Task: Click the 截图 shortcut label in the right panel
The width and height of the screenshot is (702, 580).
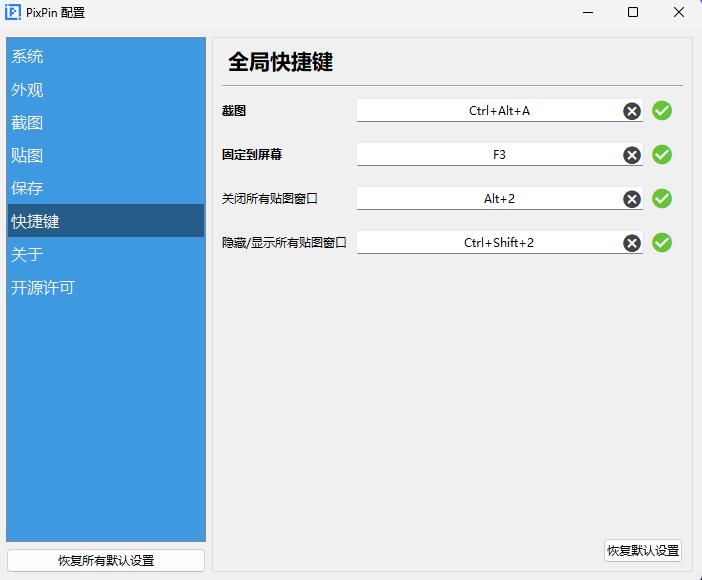Action: click(x=234, y=111)
